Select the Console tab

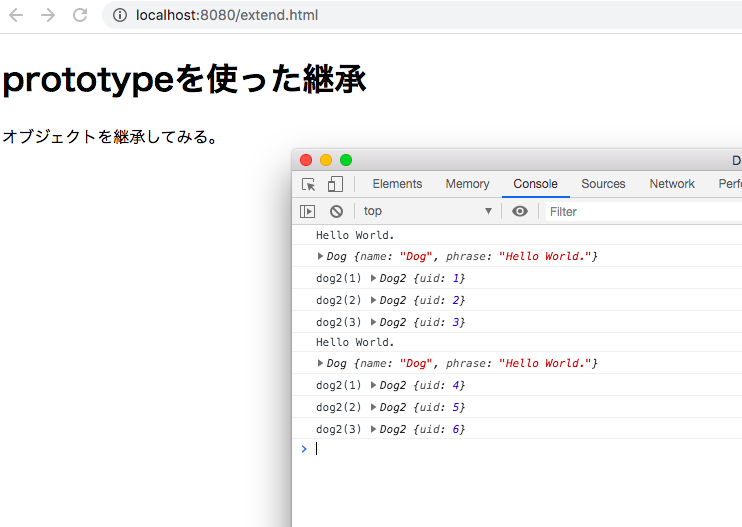[535, 184]
